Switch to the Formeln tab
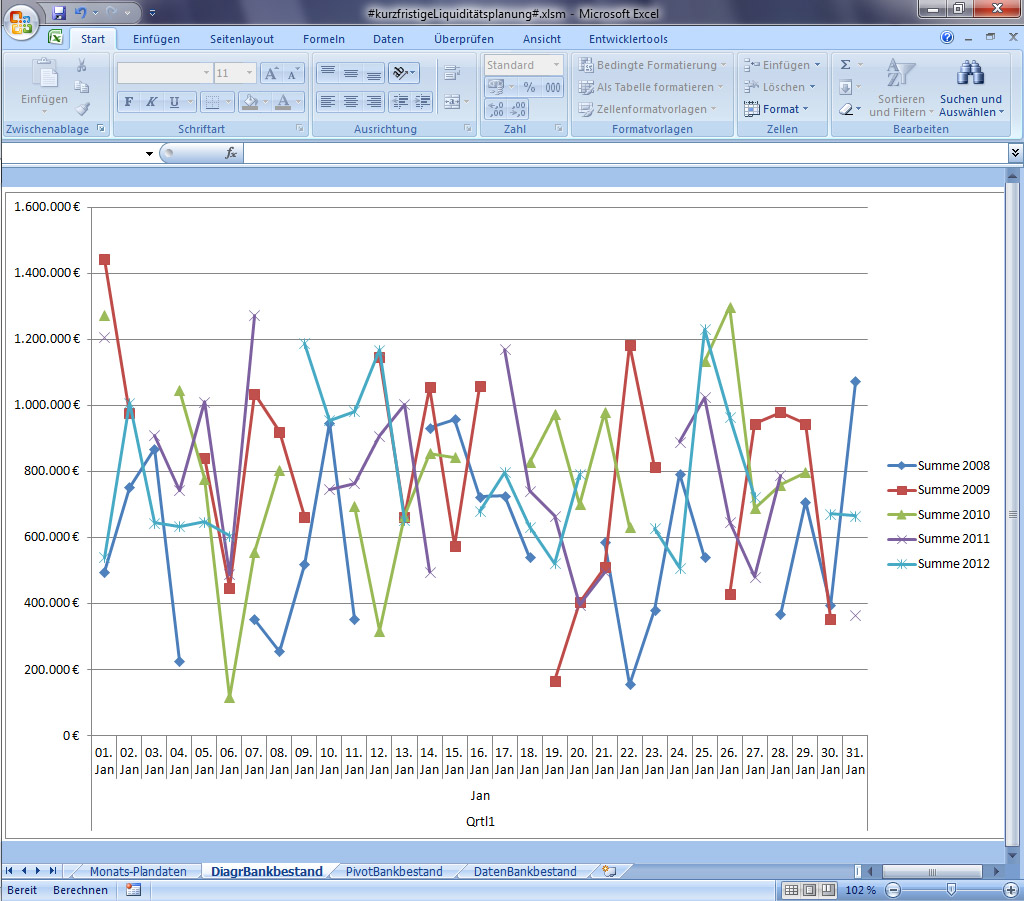 324,39
